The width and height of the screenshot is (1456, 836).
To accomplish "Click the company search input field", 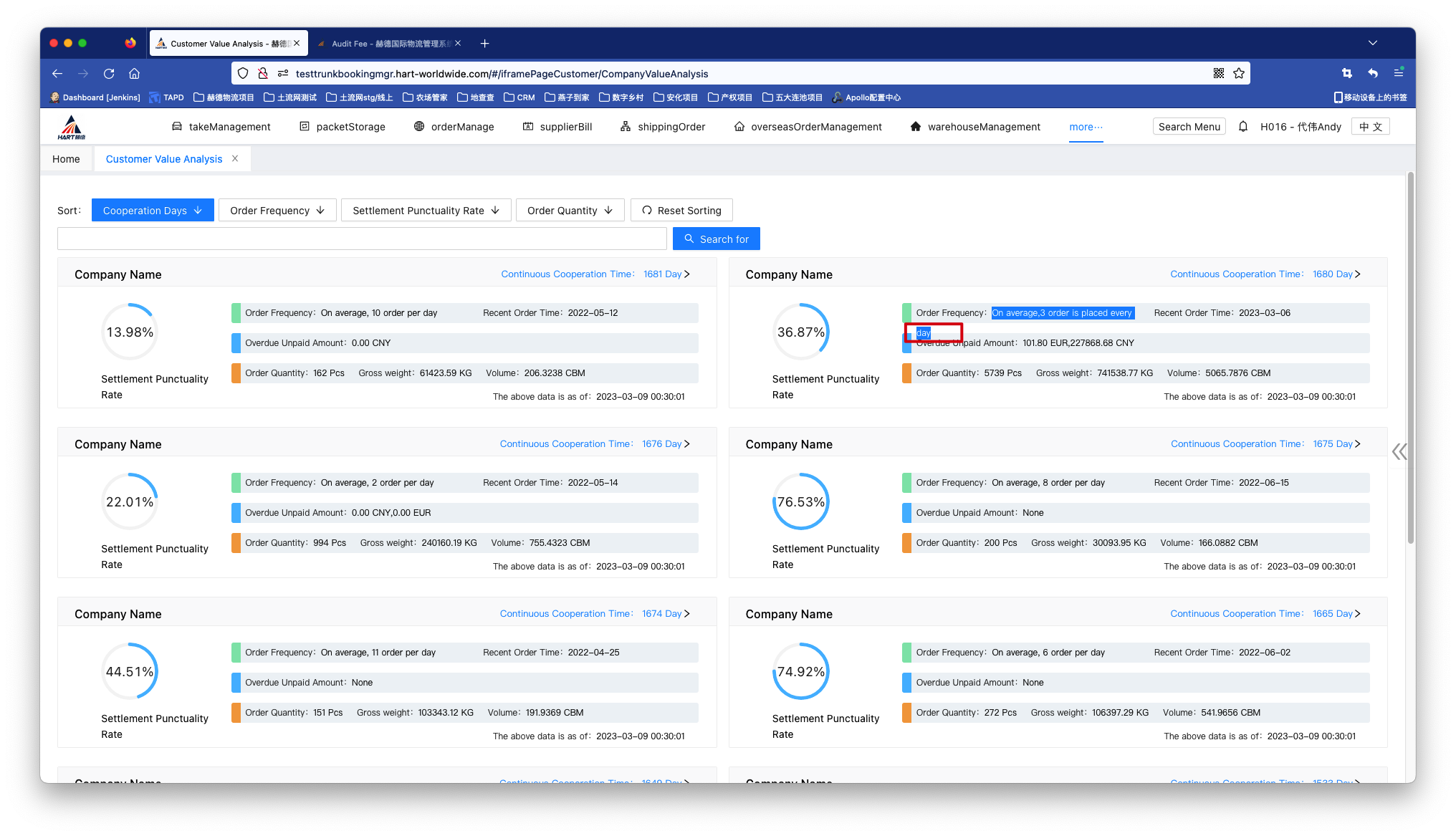I will (x=362, y=239).
